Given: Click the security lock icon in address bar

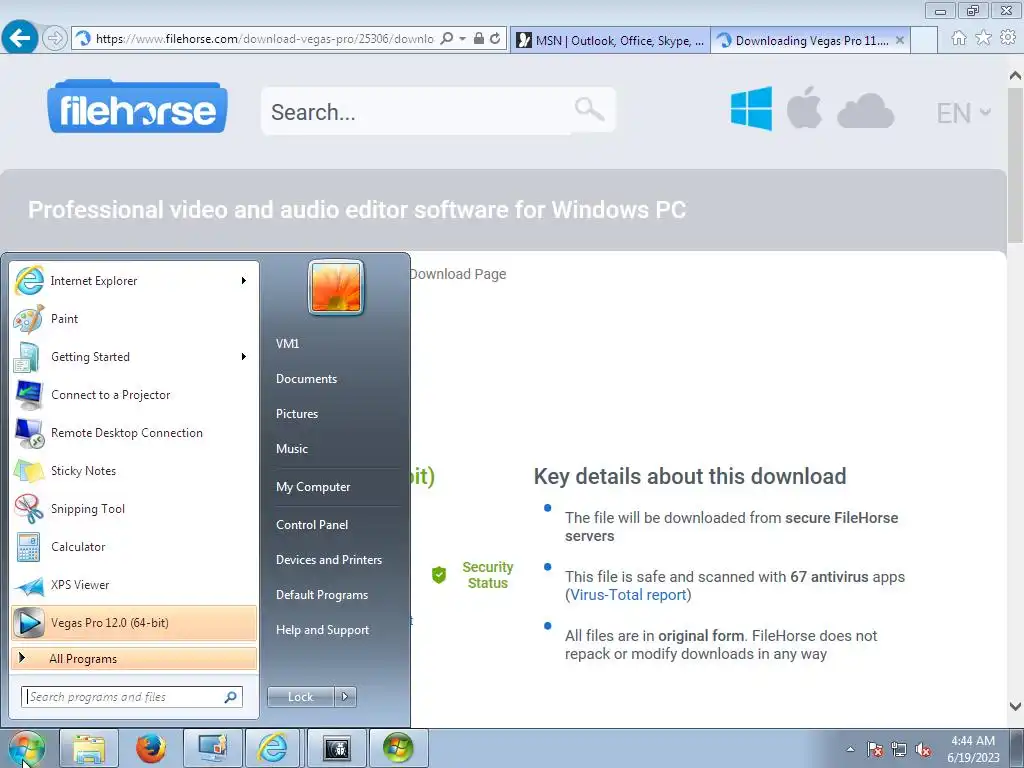Looking at the screenshot, I should [479, 39].
